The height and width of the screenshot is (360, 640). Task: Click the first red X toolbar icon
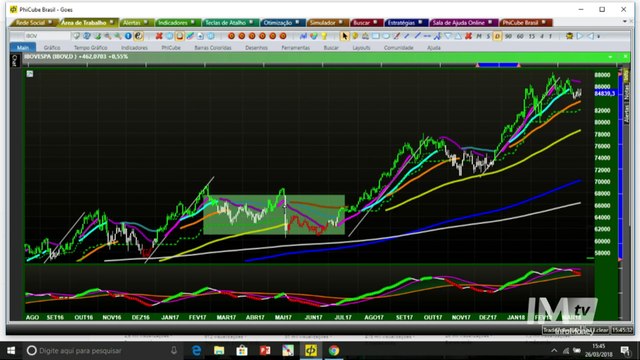tap(159, 36)
